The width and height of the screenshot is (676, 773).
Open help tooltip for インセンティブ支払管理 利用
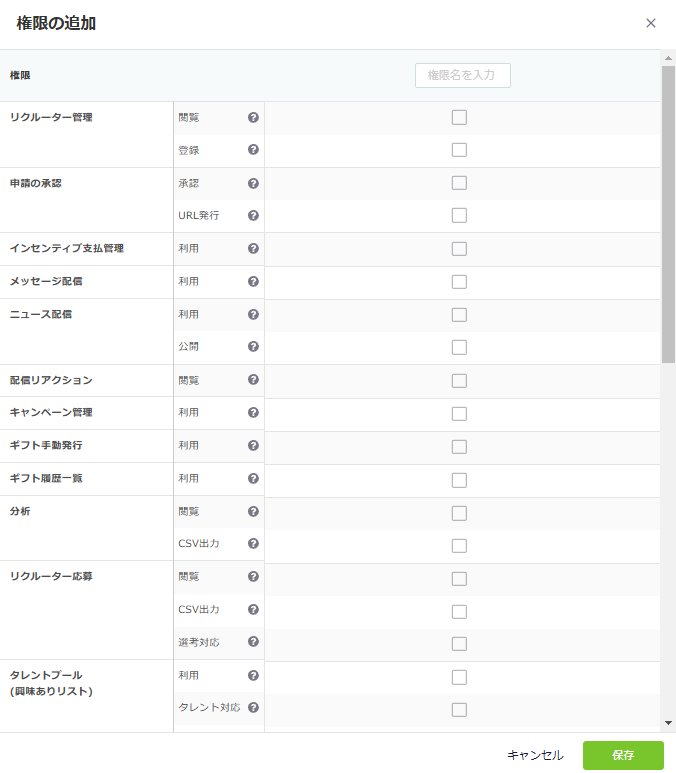tap(253, 248)
